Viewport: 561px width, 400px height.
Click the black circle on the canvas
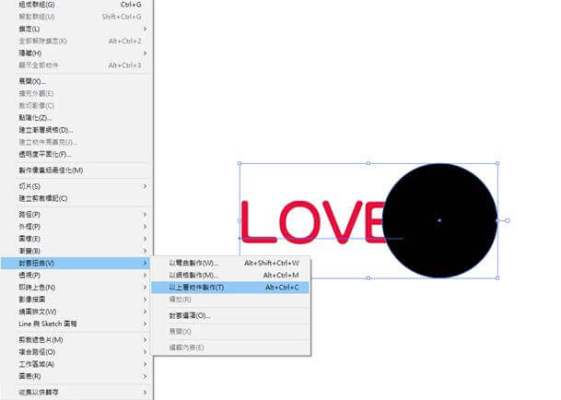[x=440, y=220]
